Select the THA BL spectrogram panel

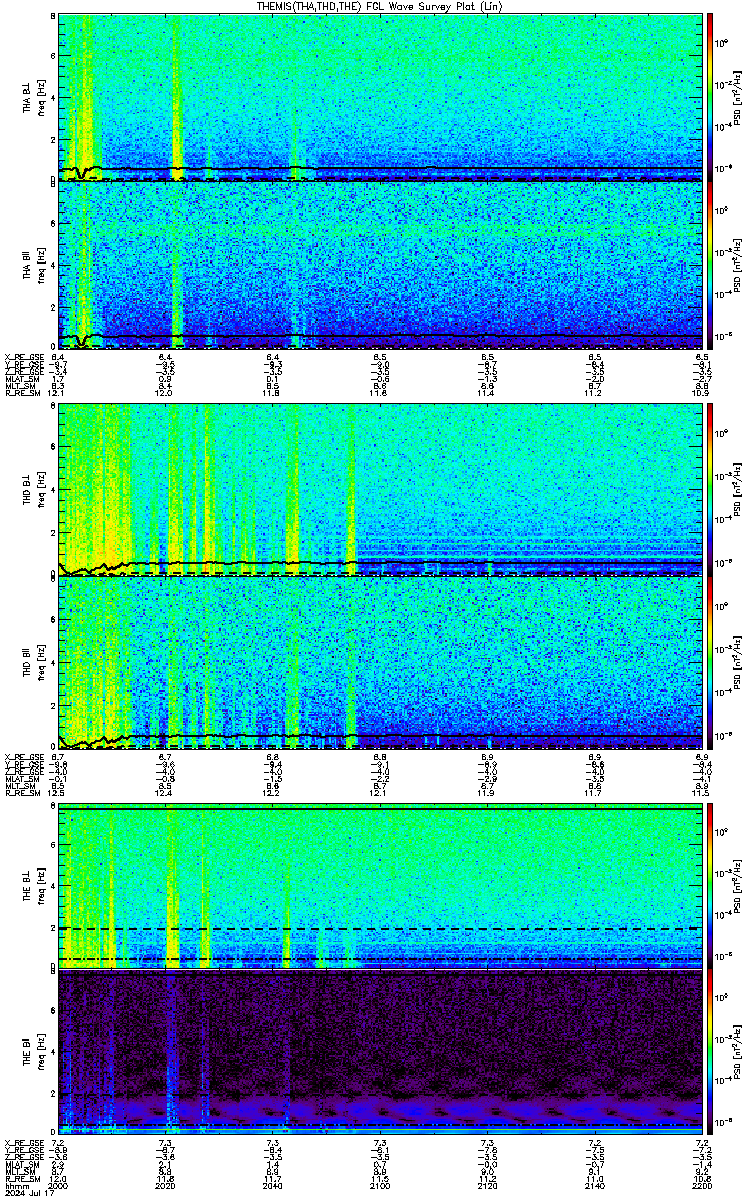tap(379, 97)
